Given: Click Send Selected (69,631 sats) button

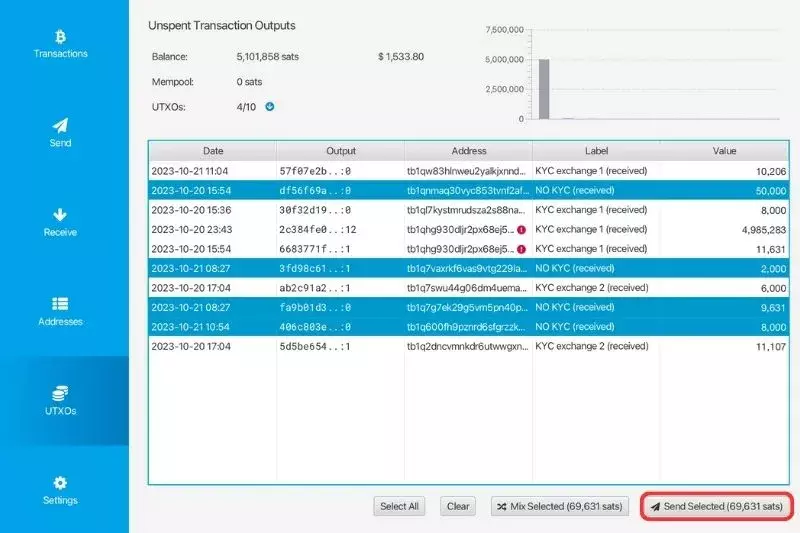Looking at the screenshot, I should click(x=717, y=506).
